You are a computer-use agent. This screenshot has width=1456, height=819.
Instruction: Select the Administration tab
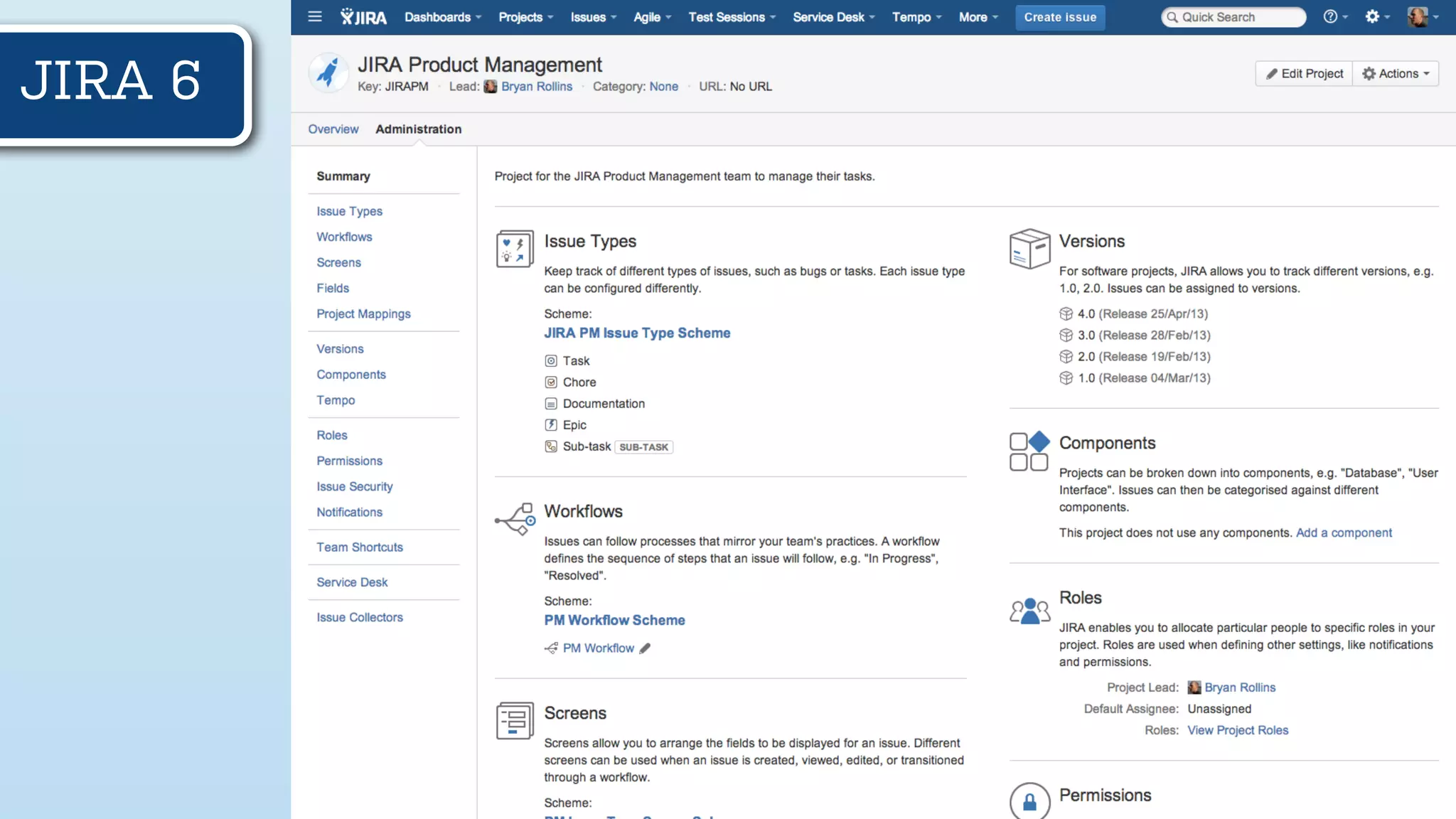(x=419, y=129)
